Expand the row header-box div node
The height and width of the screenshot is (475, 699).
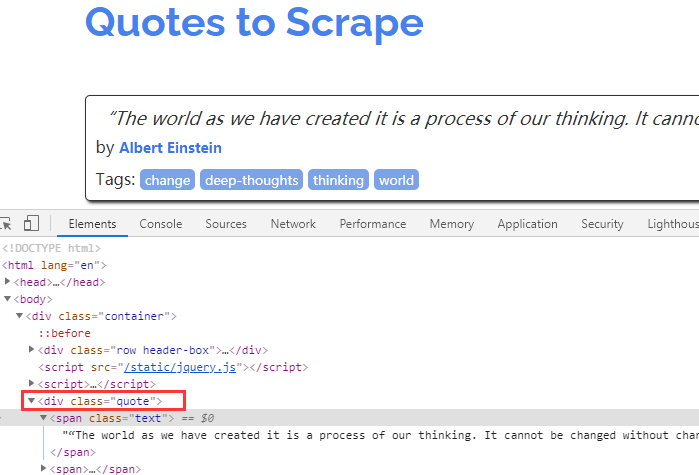point(32,350)
